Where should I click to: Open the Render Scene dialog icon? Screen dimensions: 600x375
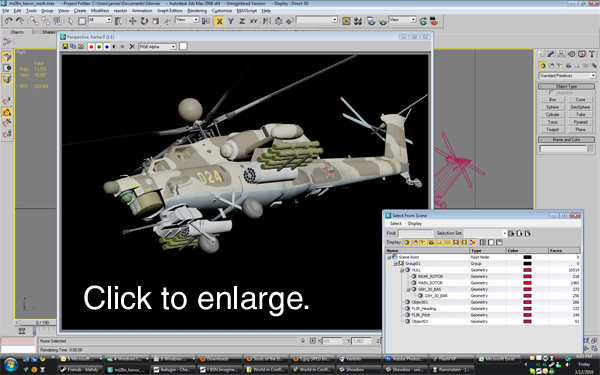(x=371, y=21)
